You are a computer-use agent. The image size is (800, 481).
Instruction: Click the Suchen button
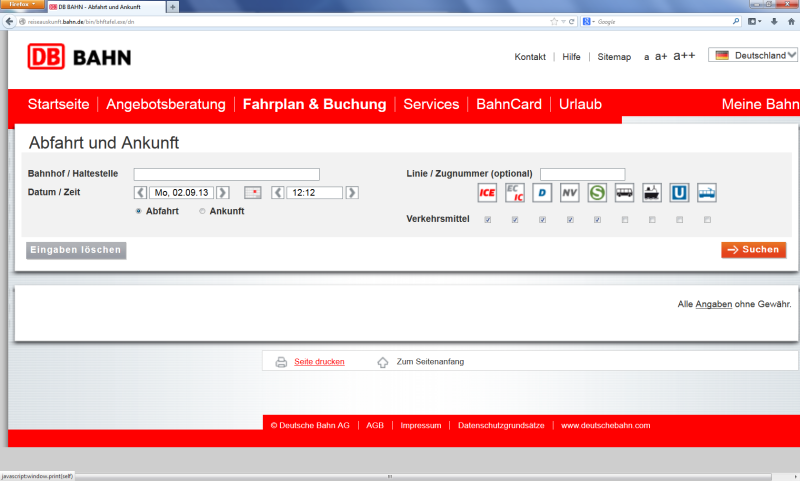(x=754, y=249)
